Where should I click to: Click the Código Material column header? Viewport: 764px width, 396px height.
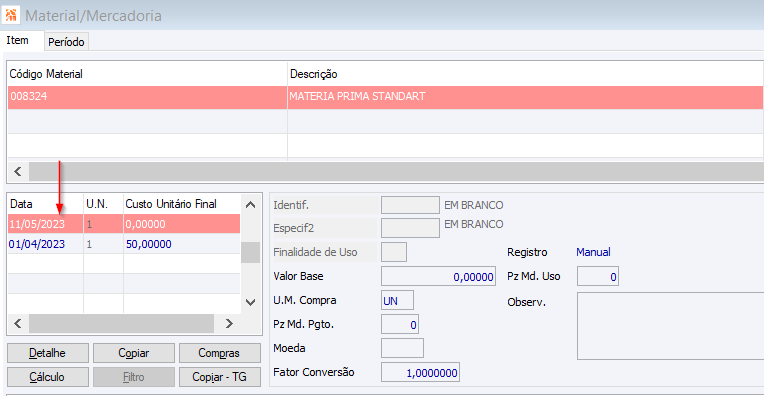pos(147,74)
